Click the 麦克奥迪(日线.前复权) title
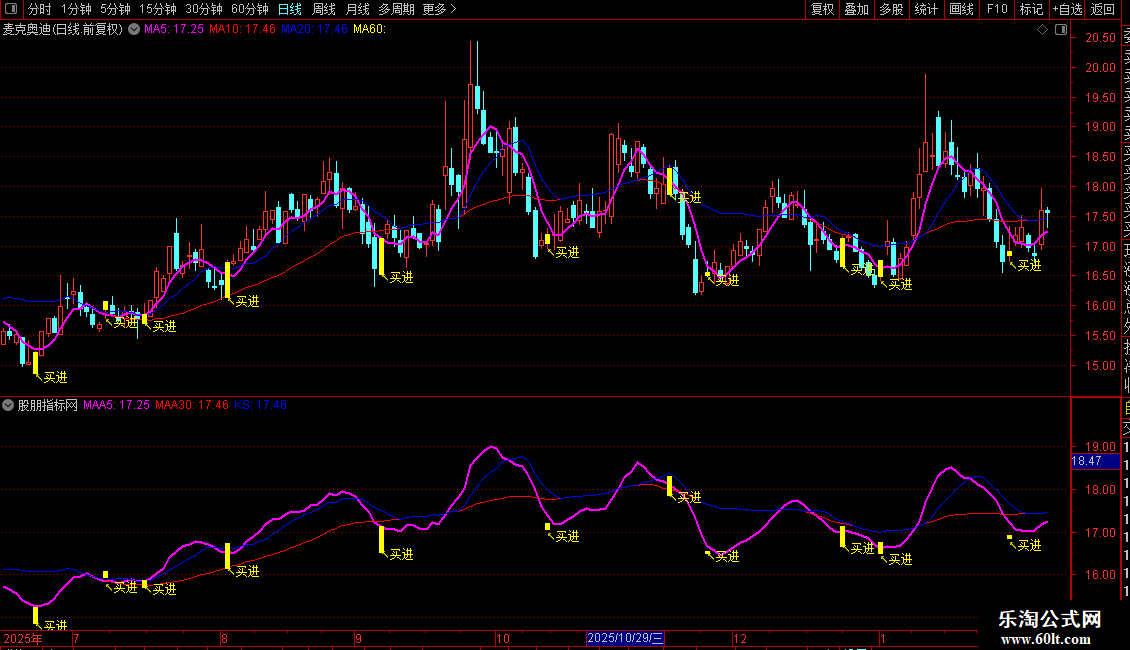This screenshot has width=1130, height=650. coord(63,29)
